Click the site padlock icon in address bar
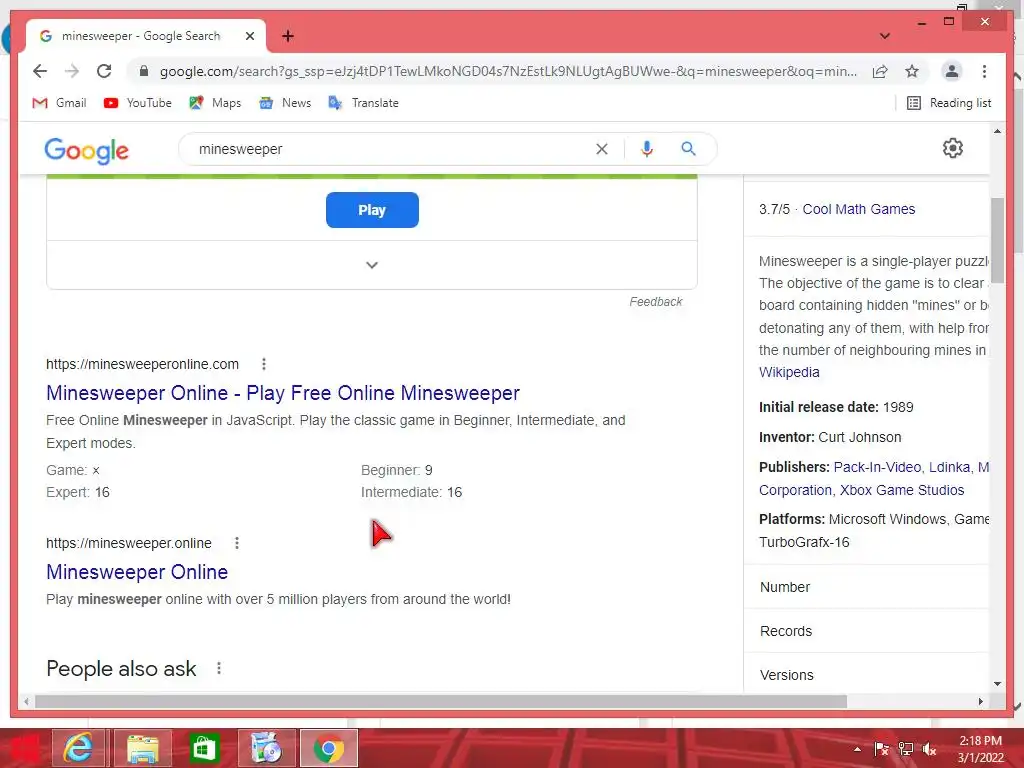 point(144,71)
